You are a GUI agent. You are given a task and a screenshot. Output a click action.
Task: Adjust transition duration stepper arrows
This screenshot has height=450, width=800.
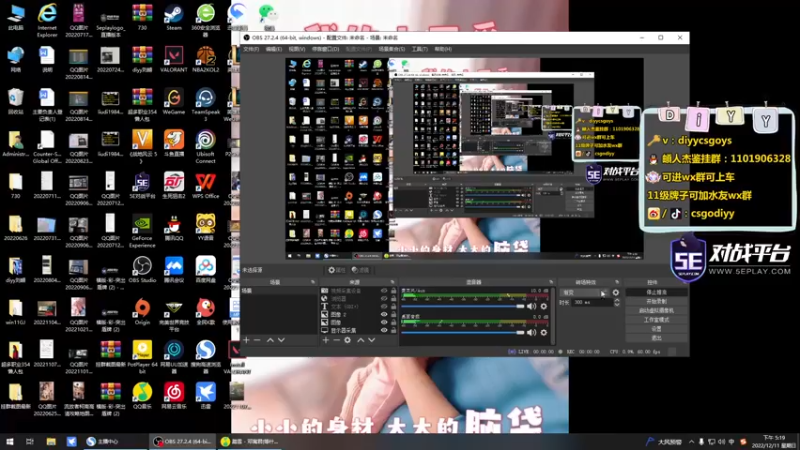pyautogui.click(x=617, y=302)
